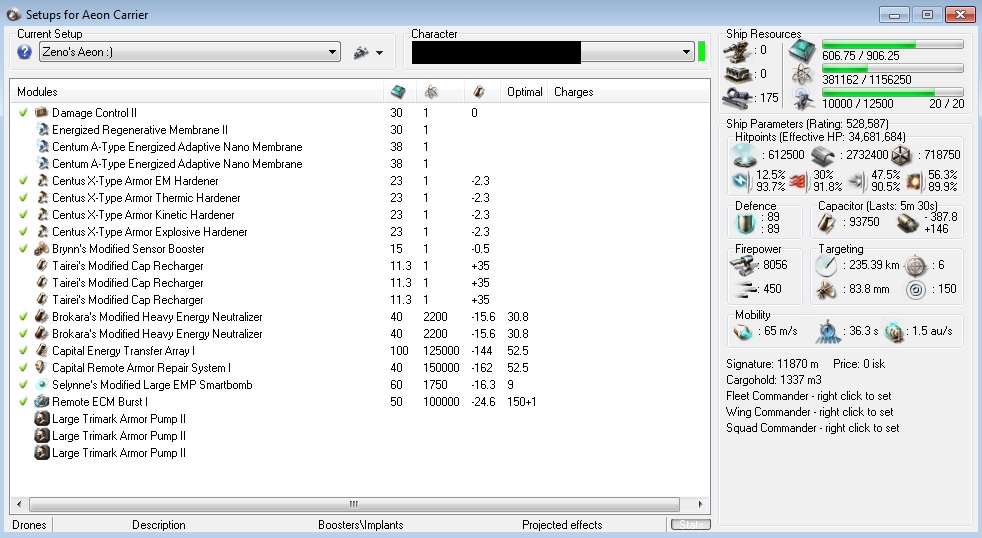
Task: Toggle Brynn's Modified Sensor Booster checkmark
Action: pos(23,249)
